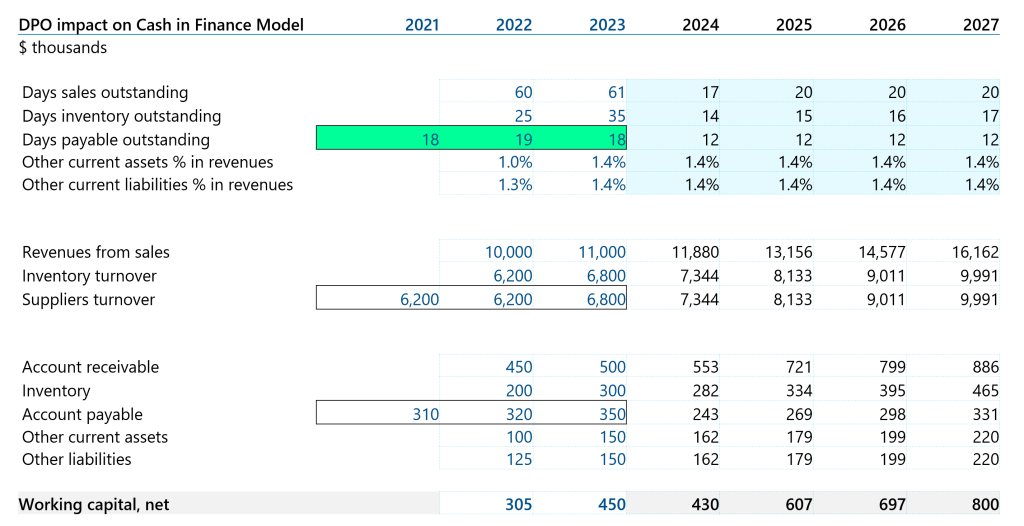Click the 'Inventory turnover' row label
The height and width of the screenshot is (526, 1024).
tap(89, 276)
